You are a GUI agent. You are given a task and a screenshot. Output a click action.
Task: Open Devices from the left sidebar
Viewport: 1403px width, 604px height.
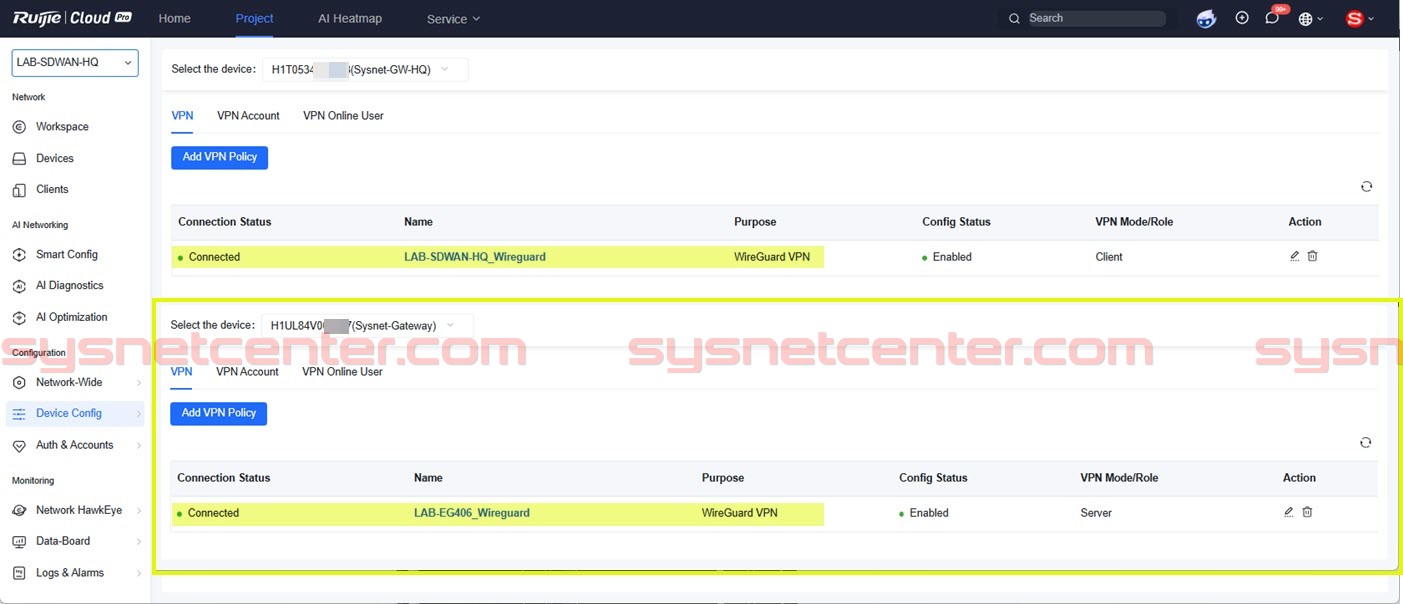[55, 158]
